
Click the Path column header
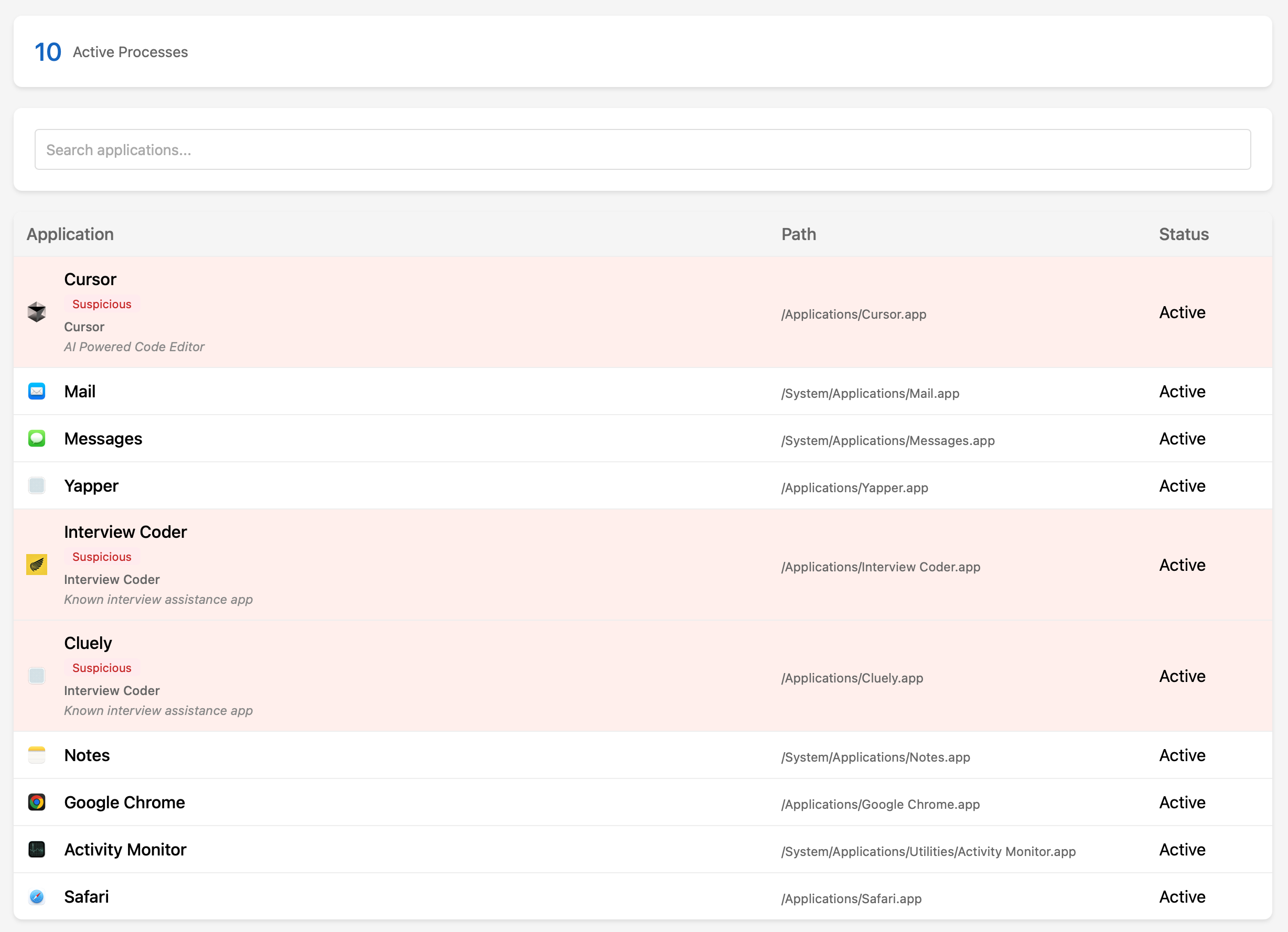pyautogui.click(x=799, y=234)
